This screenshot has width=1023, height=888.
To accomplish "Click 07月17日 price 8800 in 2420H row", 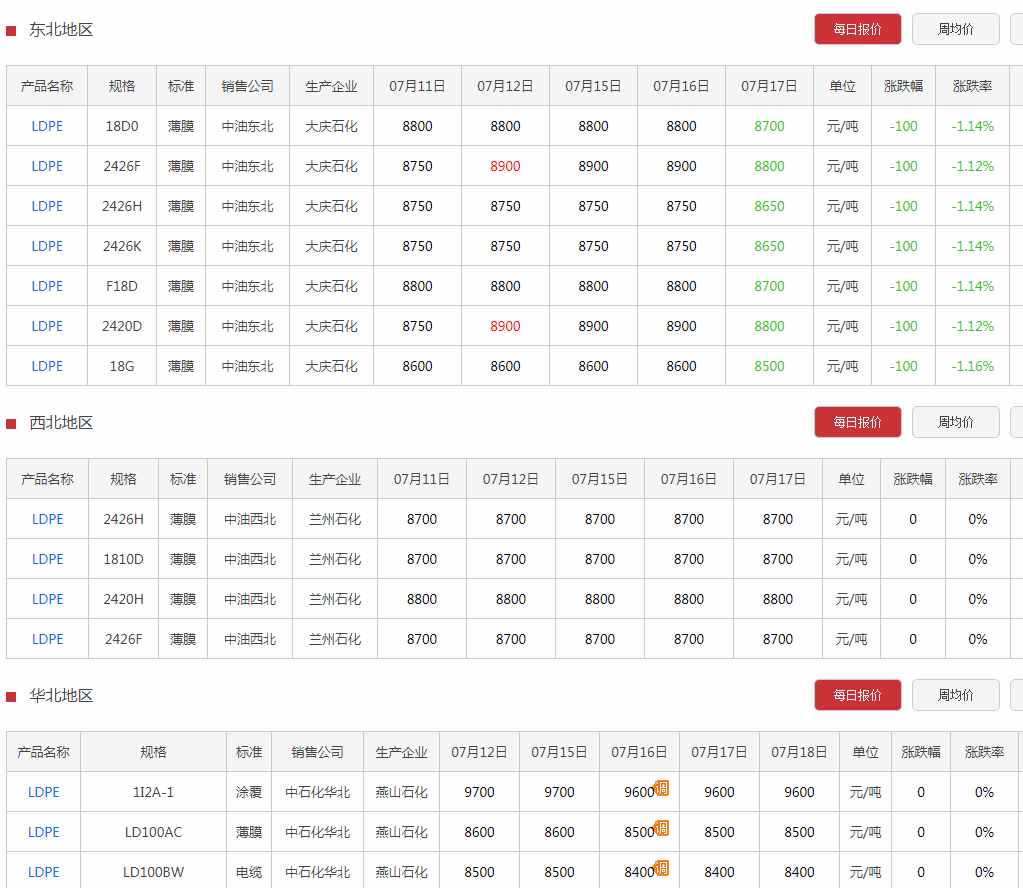I will coord(778,599).
